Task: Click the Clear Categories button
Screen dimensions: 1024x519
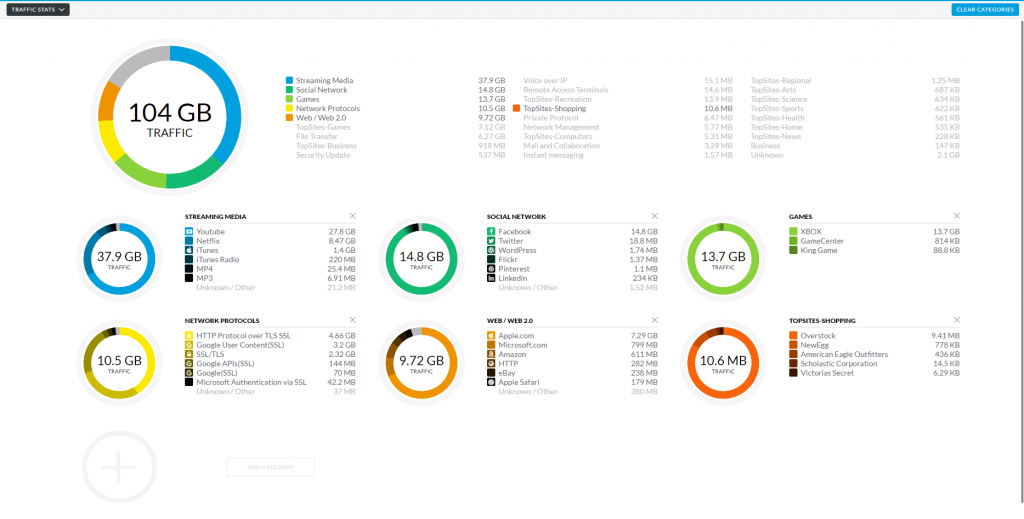Action: click(x=985, y=9)
